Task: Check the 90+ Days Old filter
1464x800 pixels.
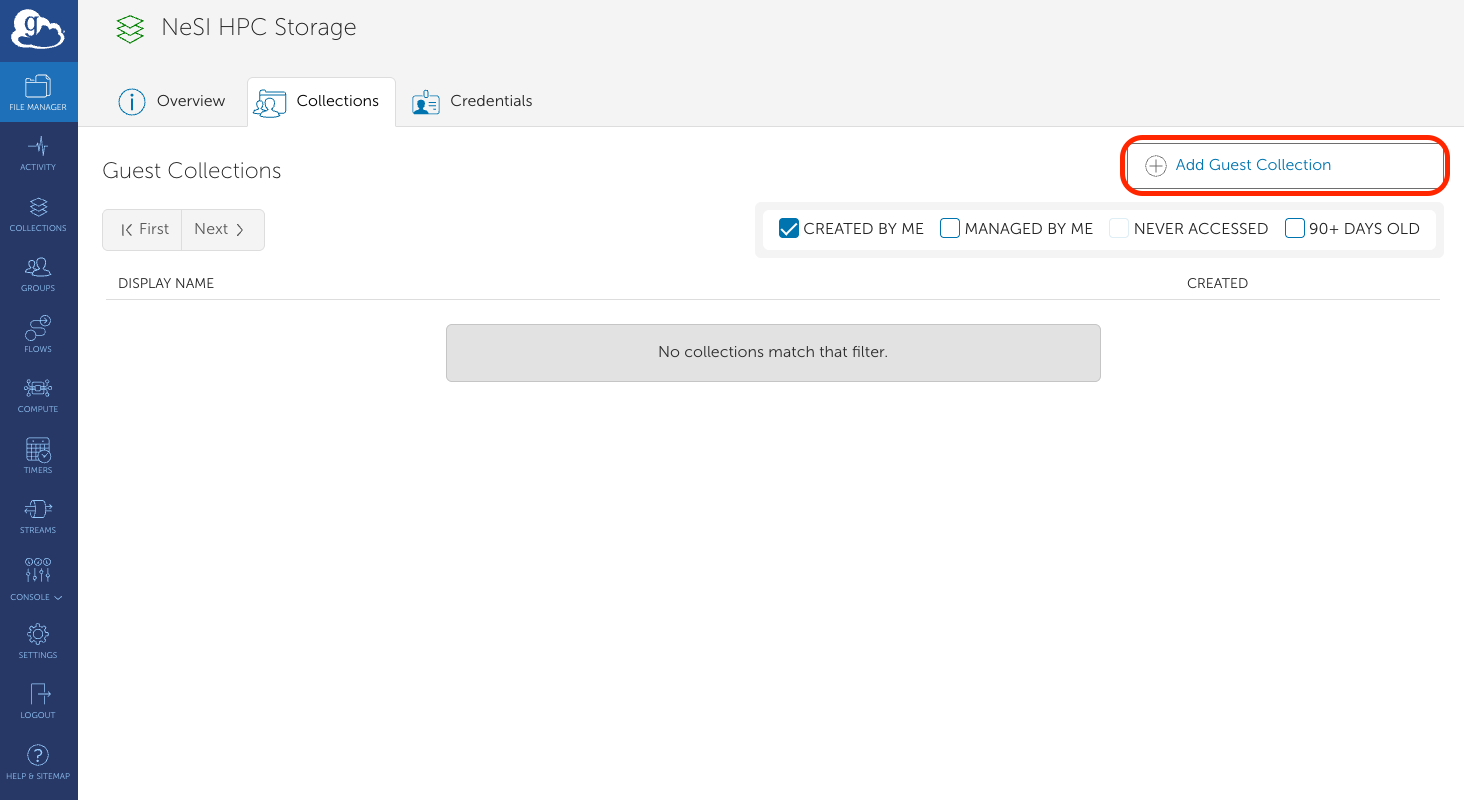Action: coord(1295,229)
